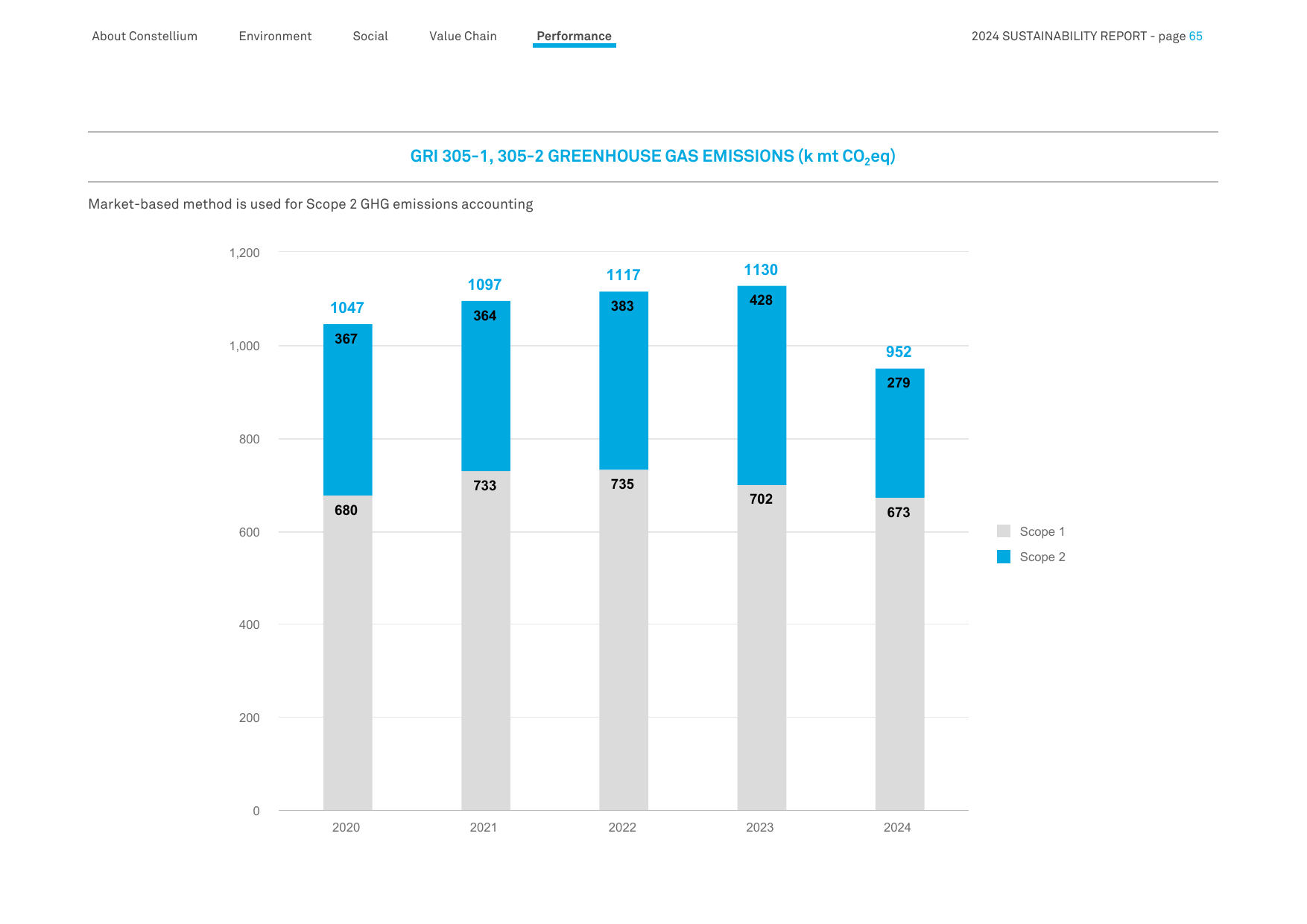This screenshot has height=924, width=1307.
Task: Click the Scope 1 value 702
Action: click(761, 499)
